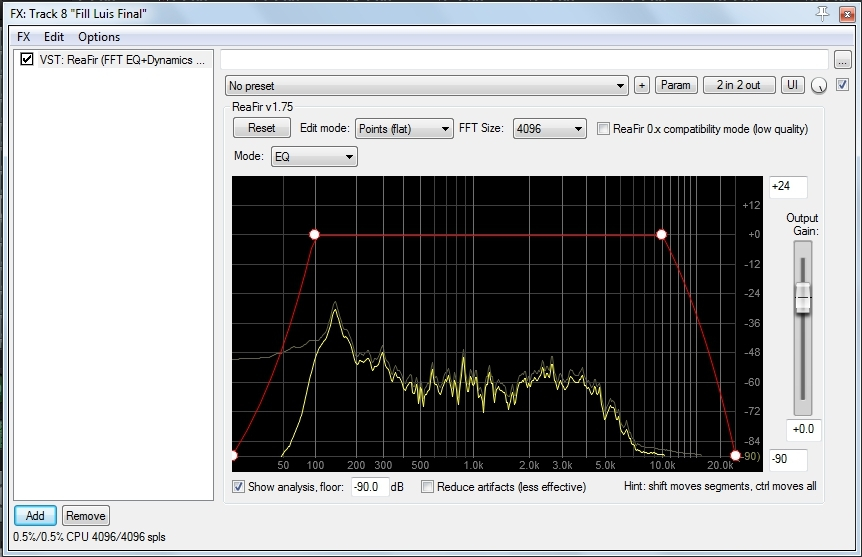Open the Edit menu
Viewport: 862px width, 557px height.
(x=53, y=36)
